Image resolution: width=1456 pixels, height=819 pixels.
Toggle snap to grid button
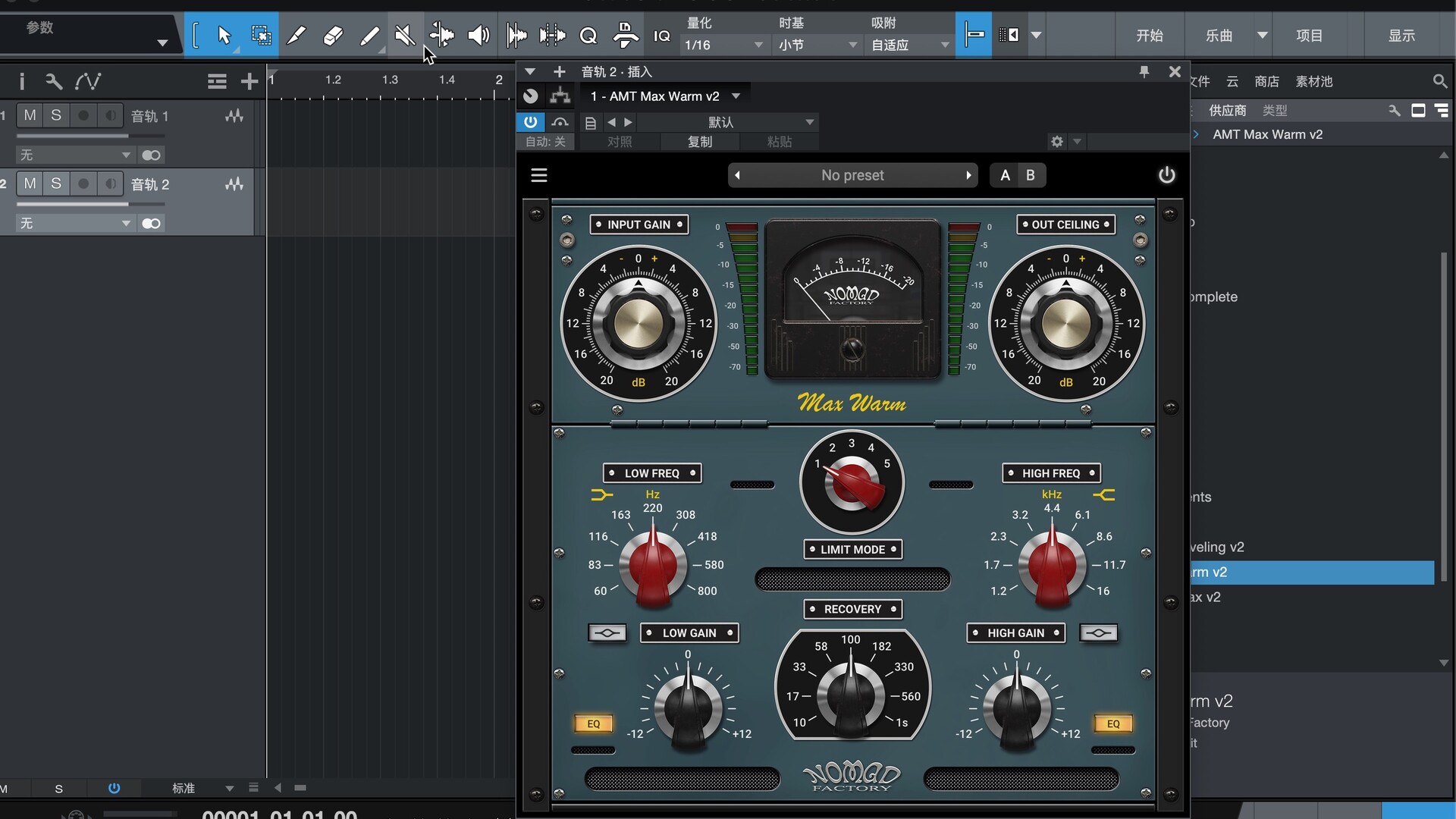tap(974, 35)
